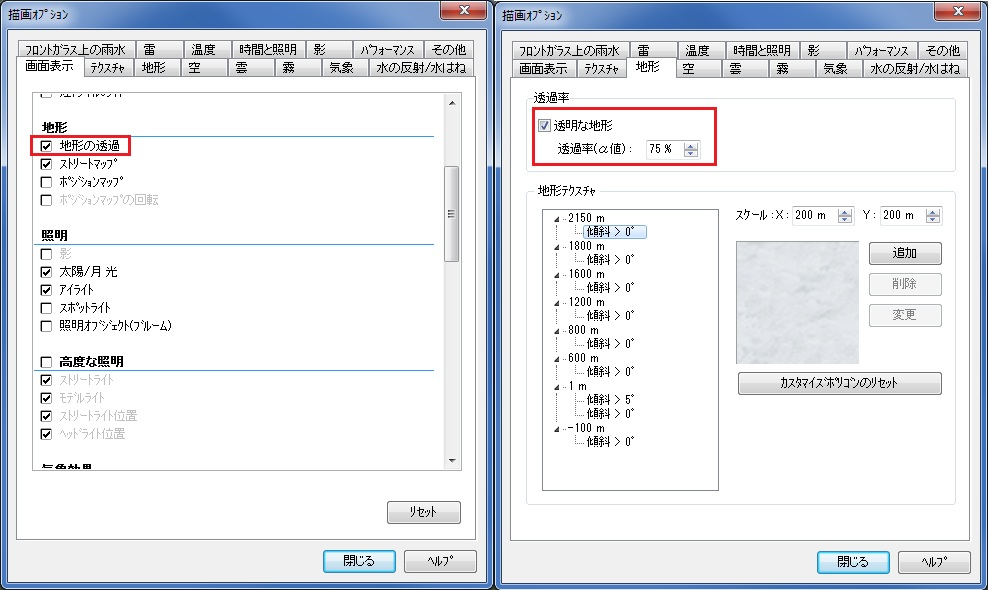The height and width of the screenshot is (590, 989).
Task: Open パフォーマンス tab in right dialog
Action: pyautogui.click(x=881, y=50)
